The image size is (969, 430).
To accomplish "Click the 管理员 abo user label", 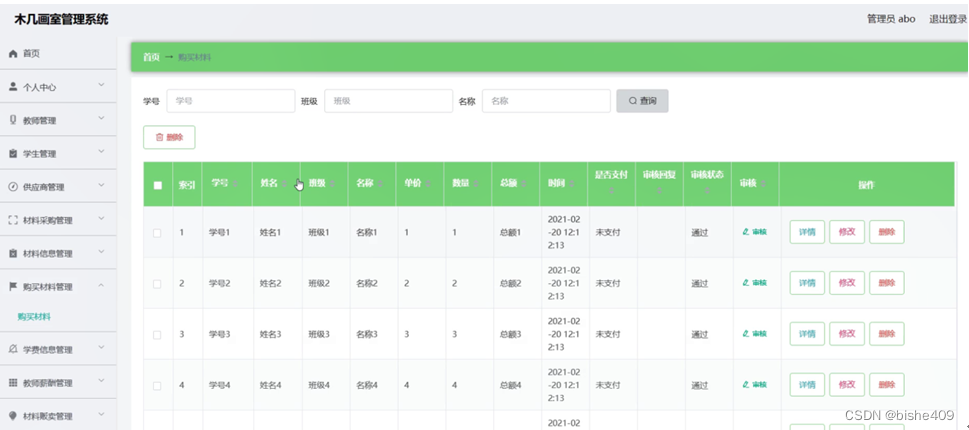I will 891,19.
